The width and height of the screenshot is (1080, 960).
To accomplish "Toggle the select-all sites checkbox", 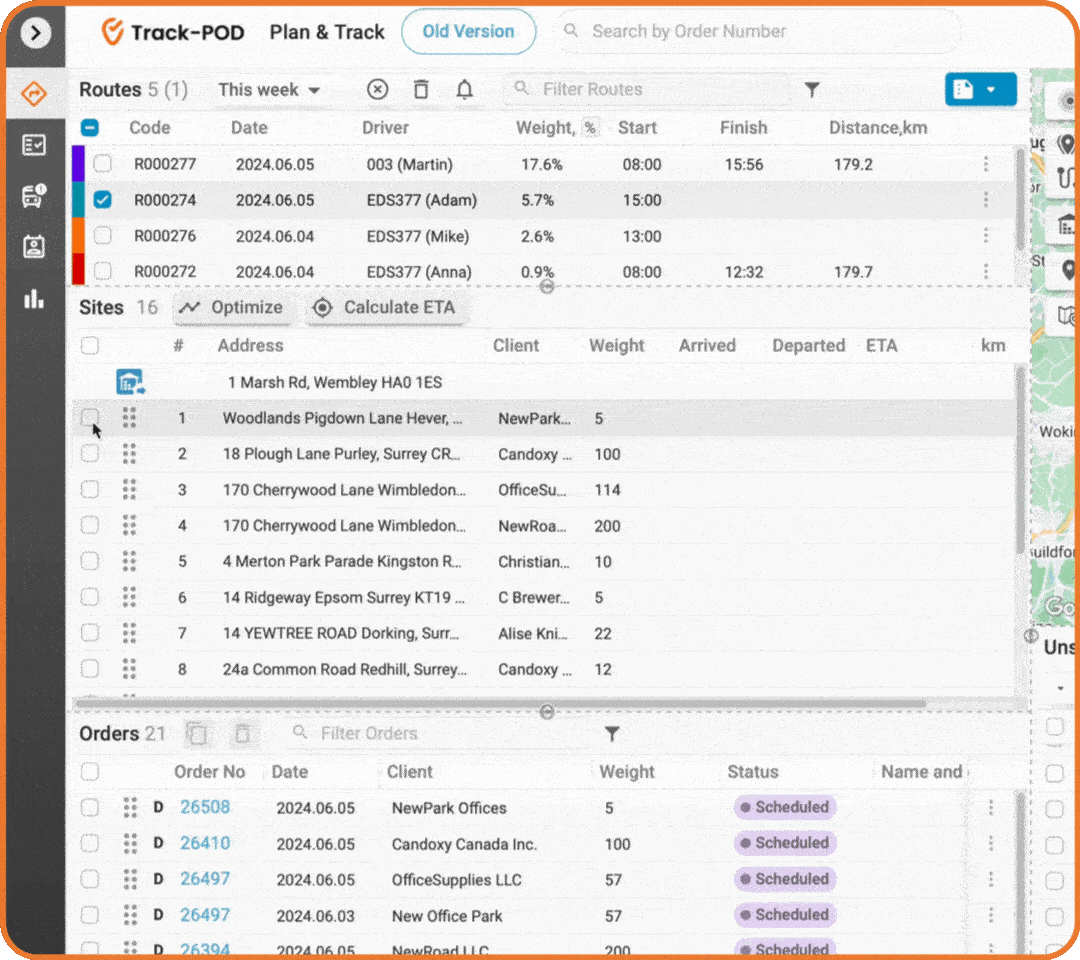I will click(x=90, y=345).
